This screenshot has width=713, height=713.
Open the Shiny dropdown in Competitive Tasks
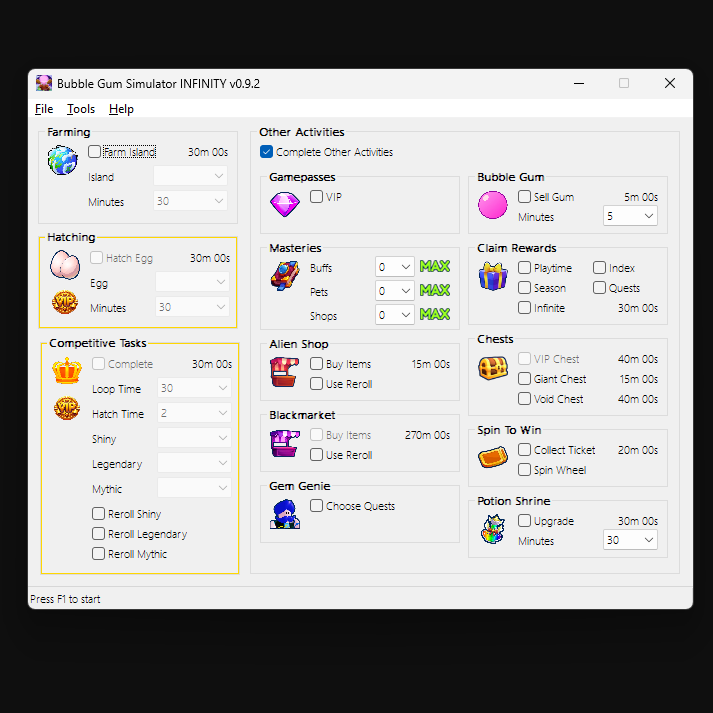point(195,438)
